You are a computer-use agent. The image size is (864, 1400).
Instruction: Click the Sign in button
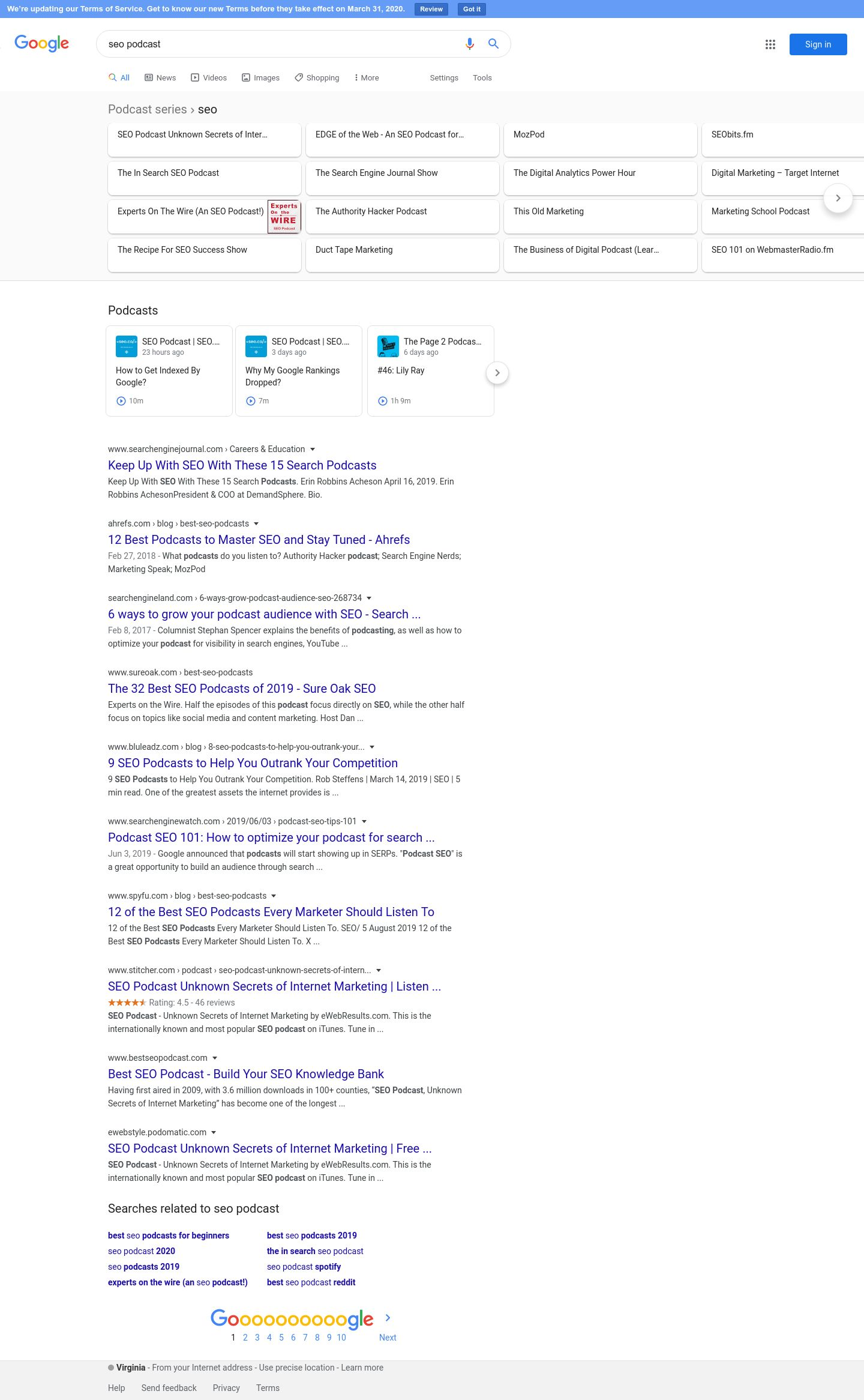pyautogui.click(x=818, y=44)
